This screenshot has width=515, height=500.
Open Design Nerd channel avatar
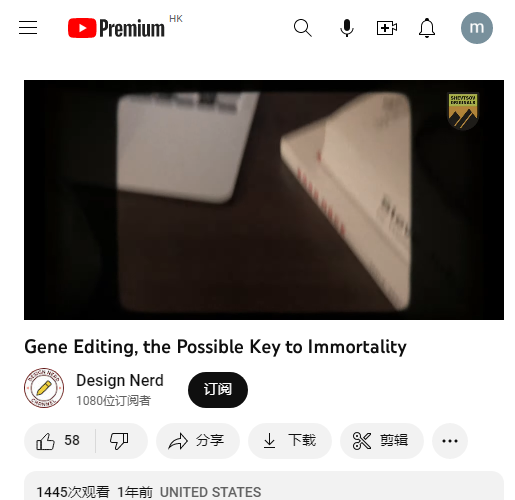(44, 388)
